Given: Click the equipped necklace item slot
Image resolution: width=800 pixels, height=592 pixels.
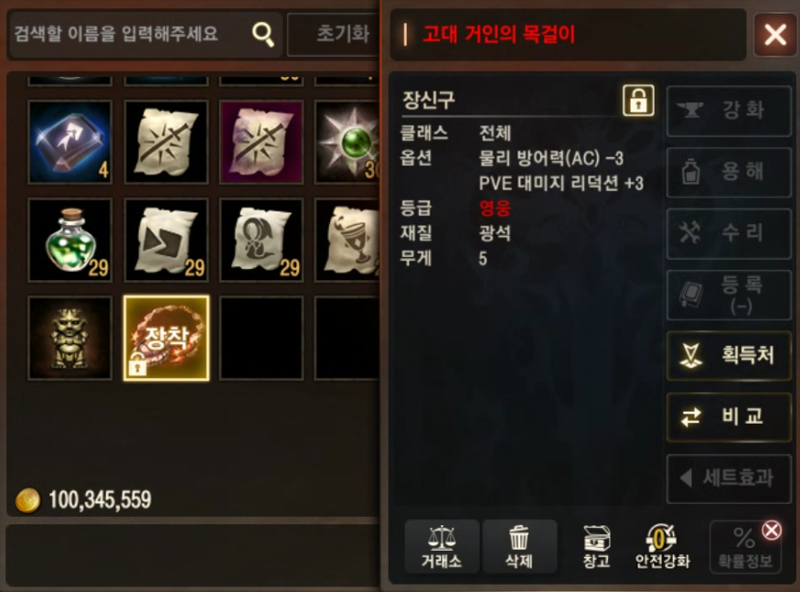Looking at the screenshot, I should click(166, 338).
